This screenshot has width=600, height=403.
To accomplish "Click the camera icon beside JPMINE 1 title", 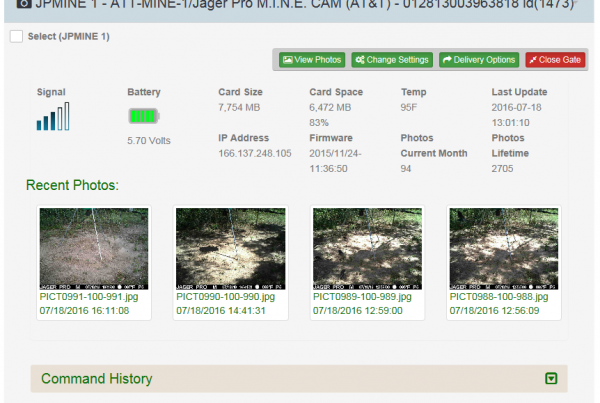I will point(24,4).
